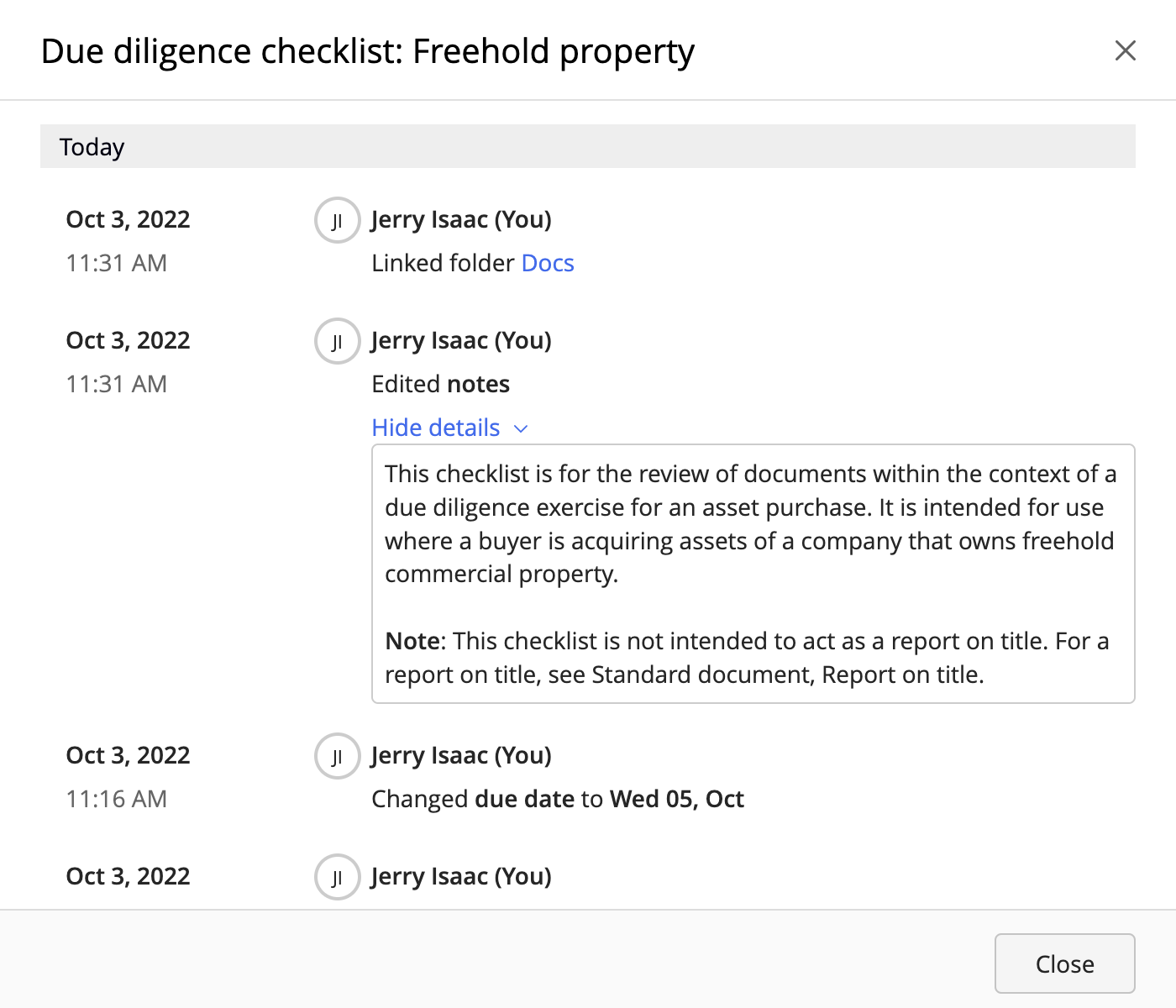This screenshot has height=1008, width=1176.
Task: Select Jerry Isaac name above Edited notes
Action: click(x=461, y=340)
